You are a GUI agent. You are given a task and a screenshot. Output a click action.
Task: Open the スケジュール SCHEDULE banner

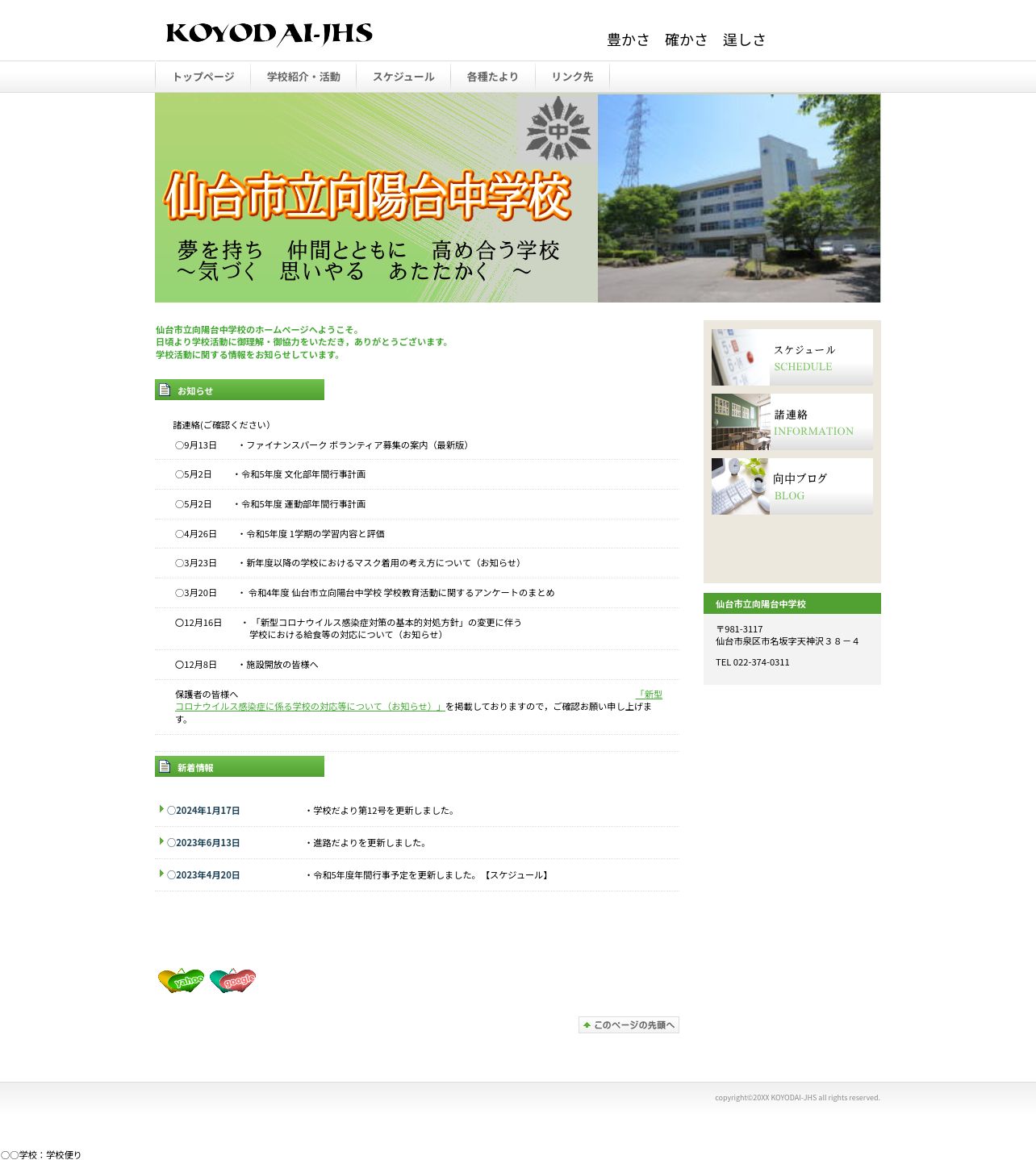tap(792, 357)
